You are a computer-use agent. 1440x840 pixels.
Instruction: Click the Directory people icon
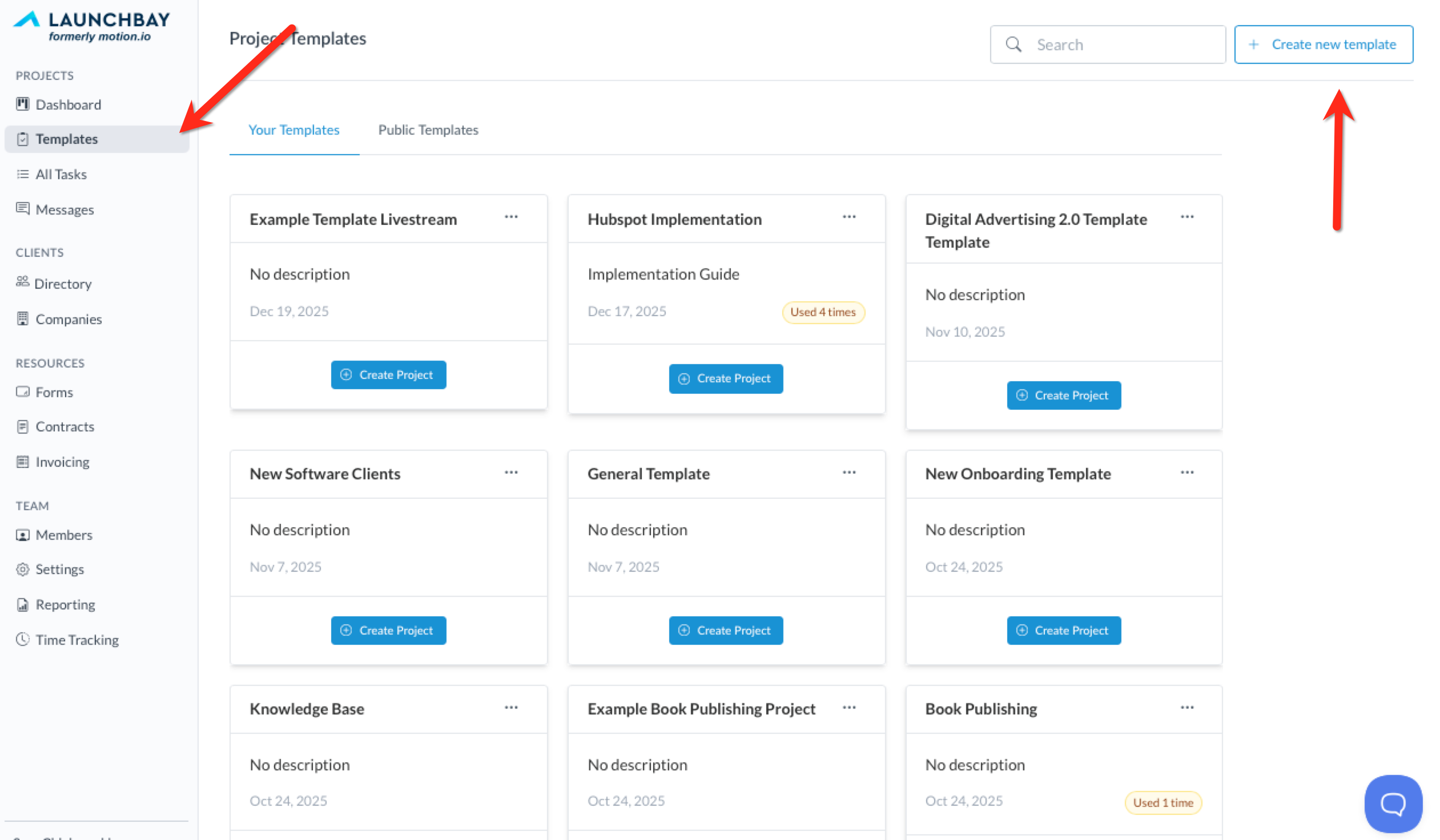coord(22,281)
